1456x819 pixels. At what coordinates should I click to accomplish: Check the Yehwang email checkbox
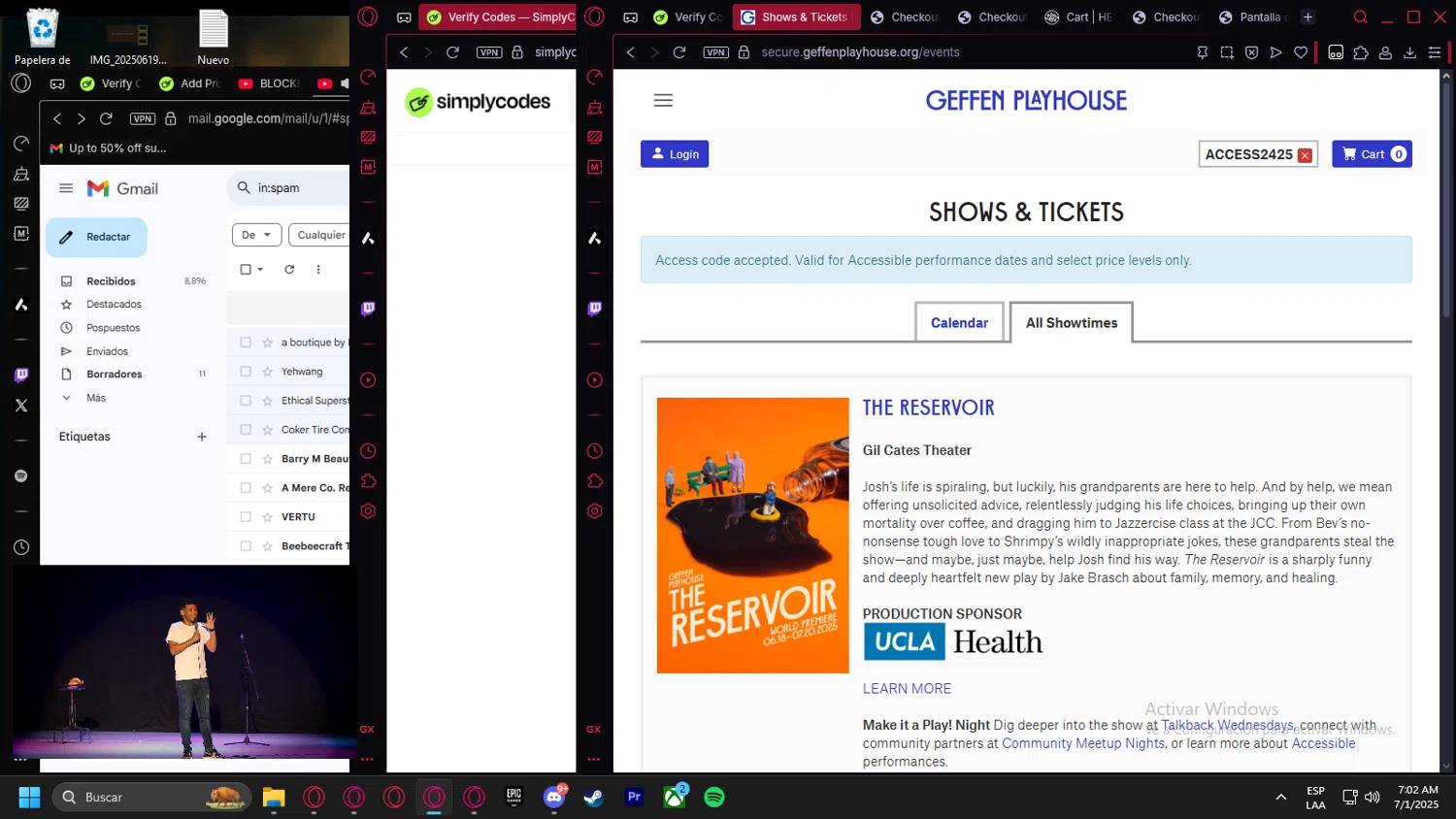(x=246, y=372)
